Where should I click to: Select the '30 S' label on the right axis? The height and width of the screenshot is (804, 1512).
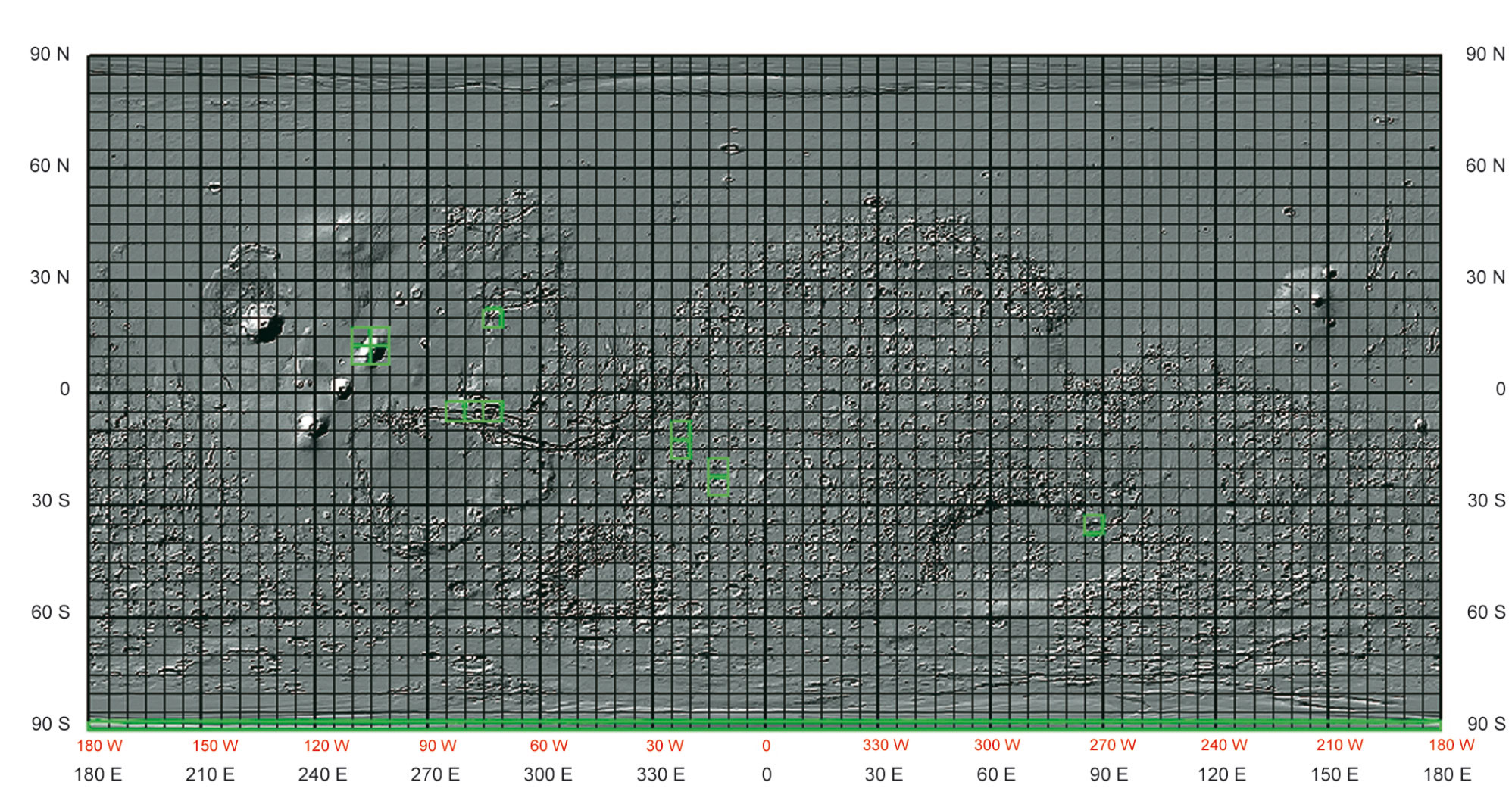pyautogui.click(x=1486, y=501)
